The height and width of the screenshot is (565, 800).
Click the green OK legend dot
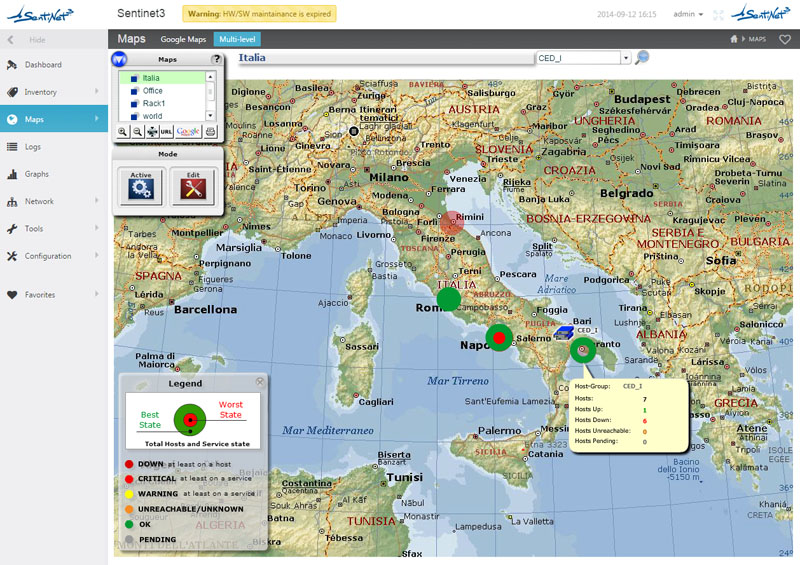pos(129,524)
